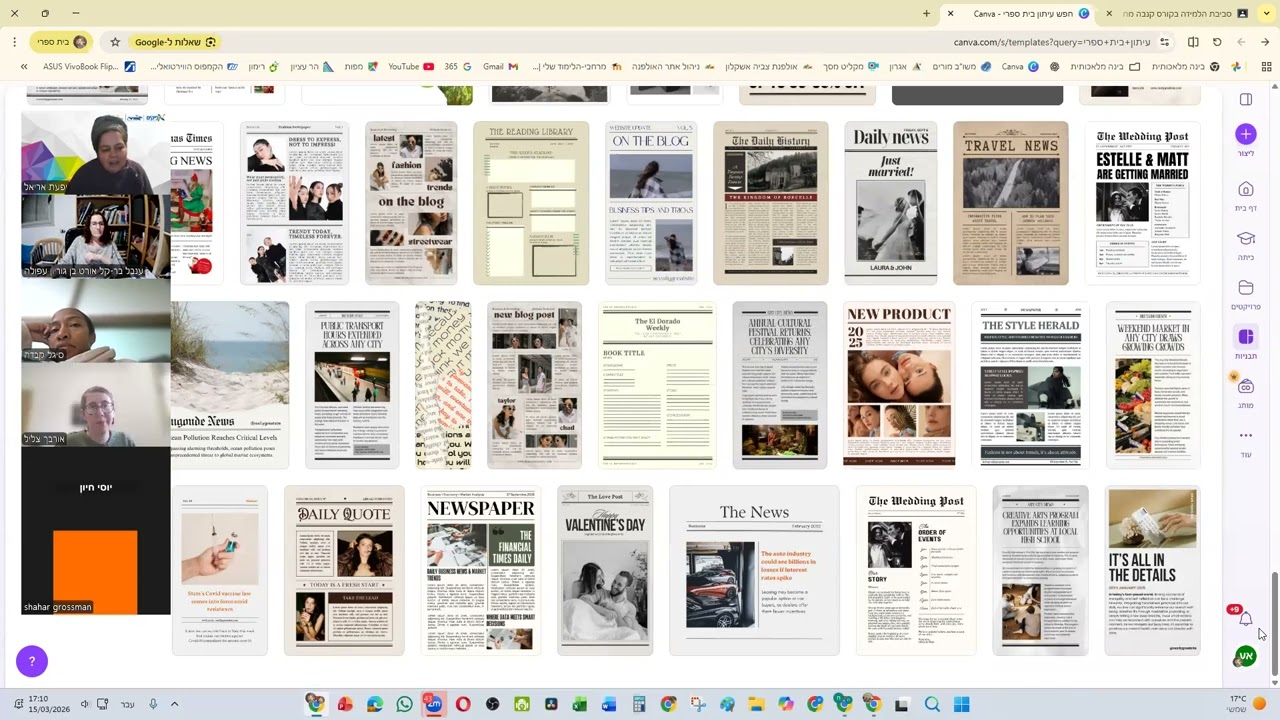Open the YouTube bookmark
The width and height of the screenshot is (1280, 720).
411,67
